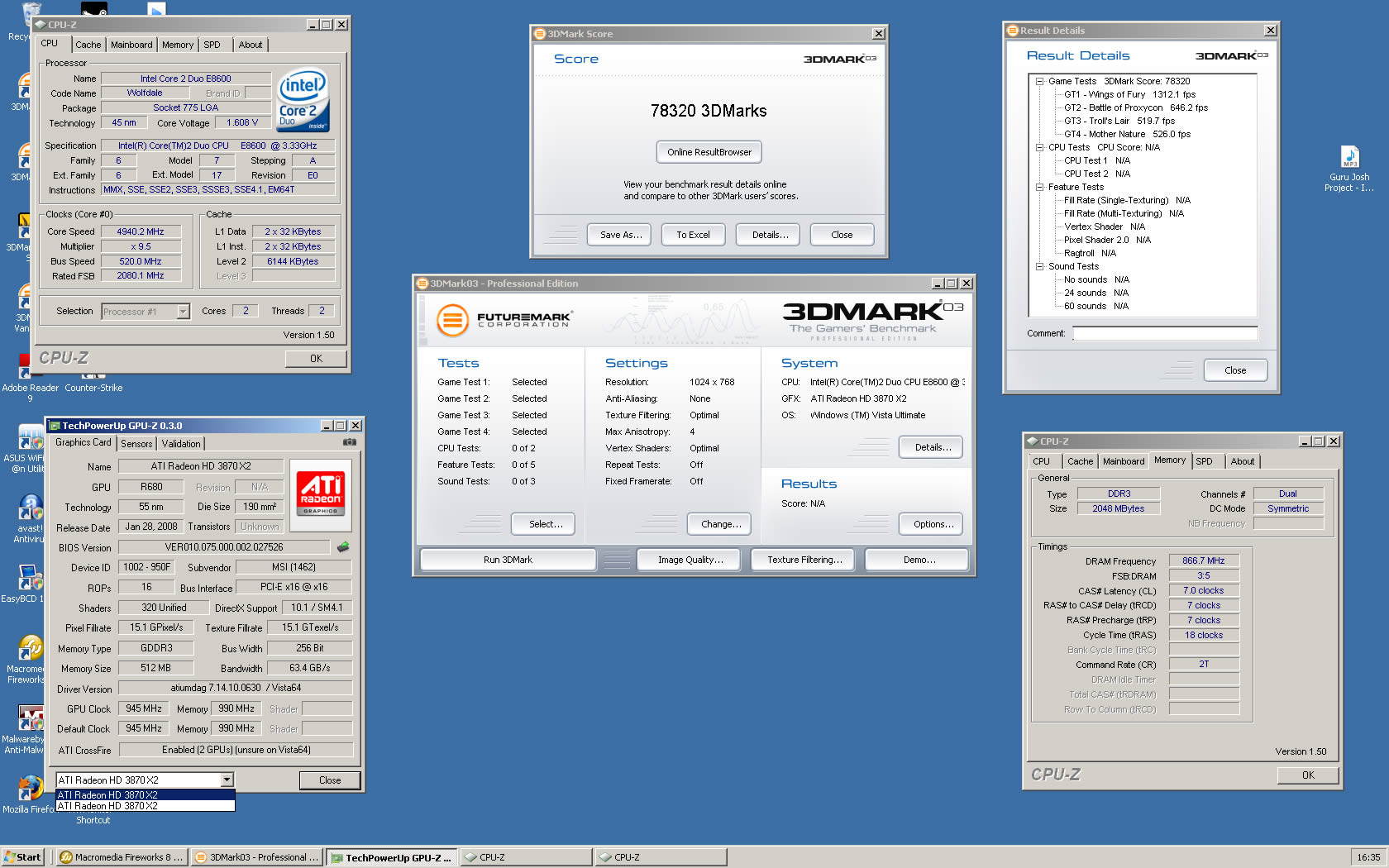This screenshot has height=868, width=1389.
Task: Select GT2 - Battle of Proxycon result row
Action: pyautogui.click(x=1135, y=107)
